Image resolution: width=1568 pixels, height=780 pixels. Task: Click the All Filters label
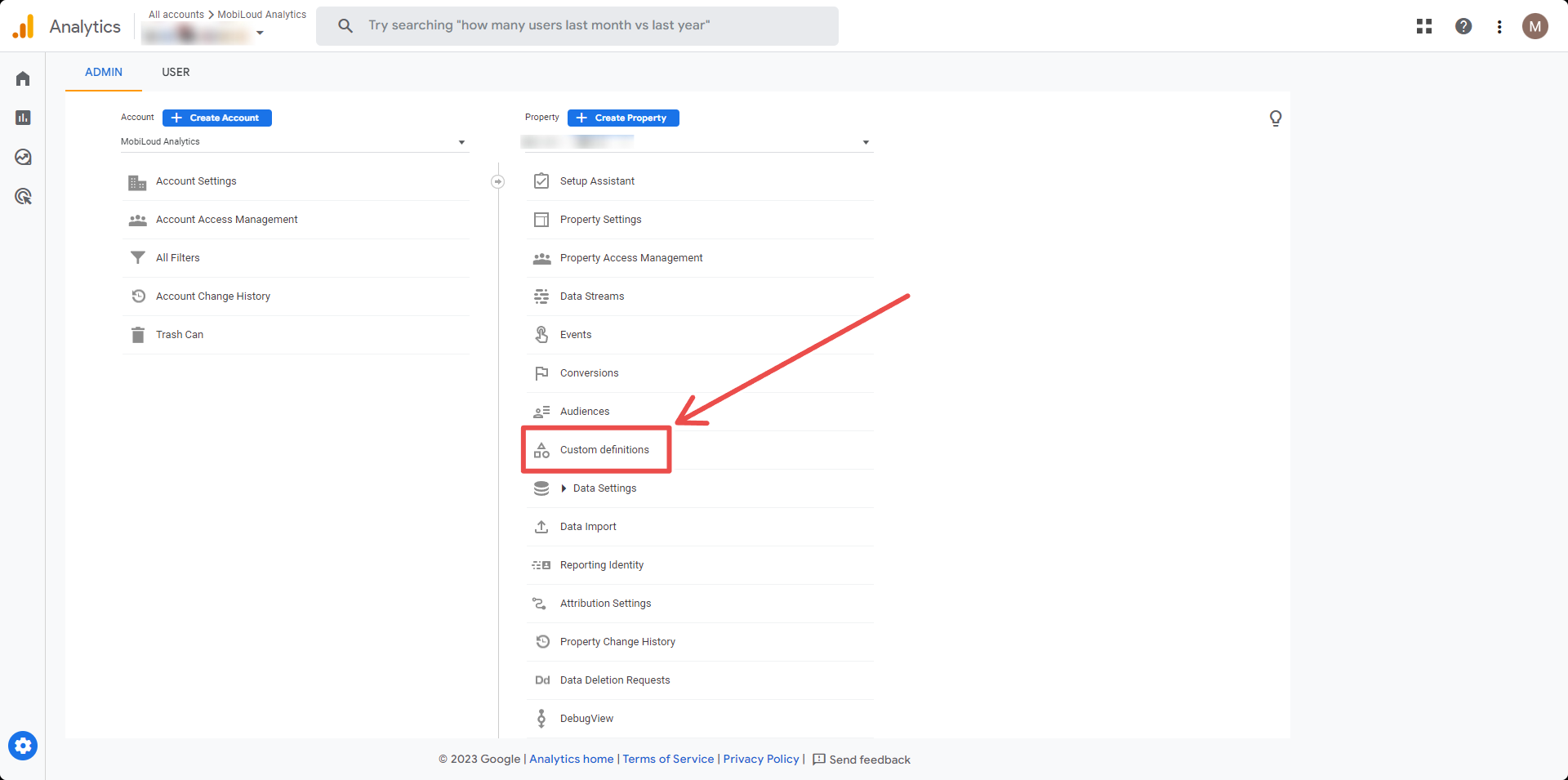point(178,258)
